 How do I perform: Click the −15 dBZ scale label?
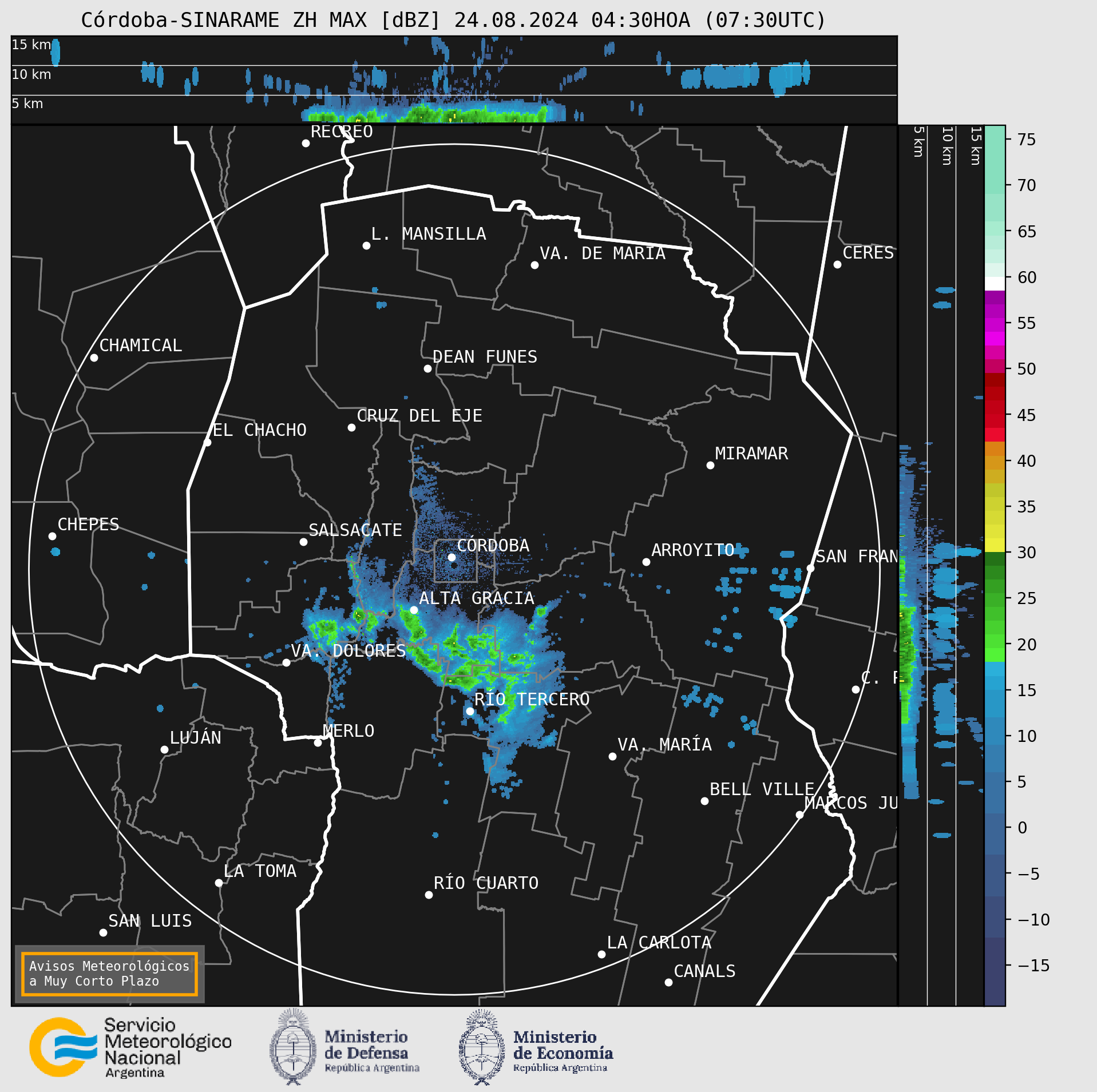pyautogui.click(x=1033, y=966)
